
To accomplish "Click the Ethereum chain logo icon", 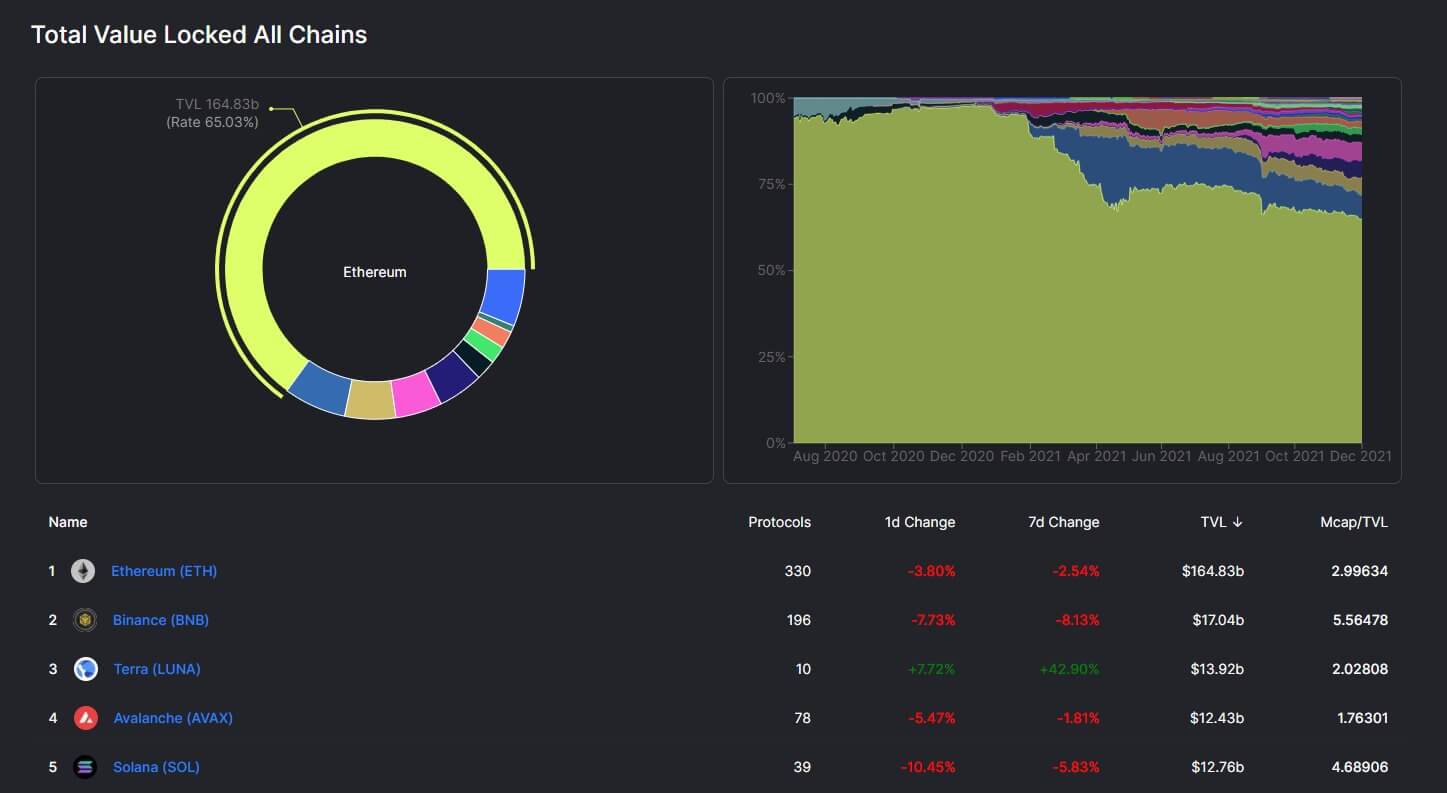I will 83,571.
